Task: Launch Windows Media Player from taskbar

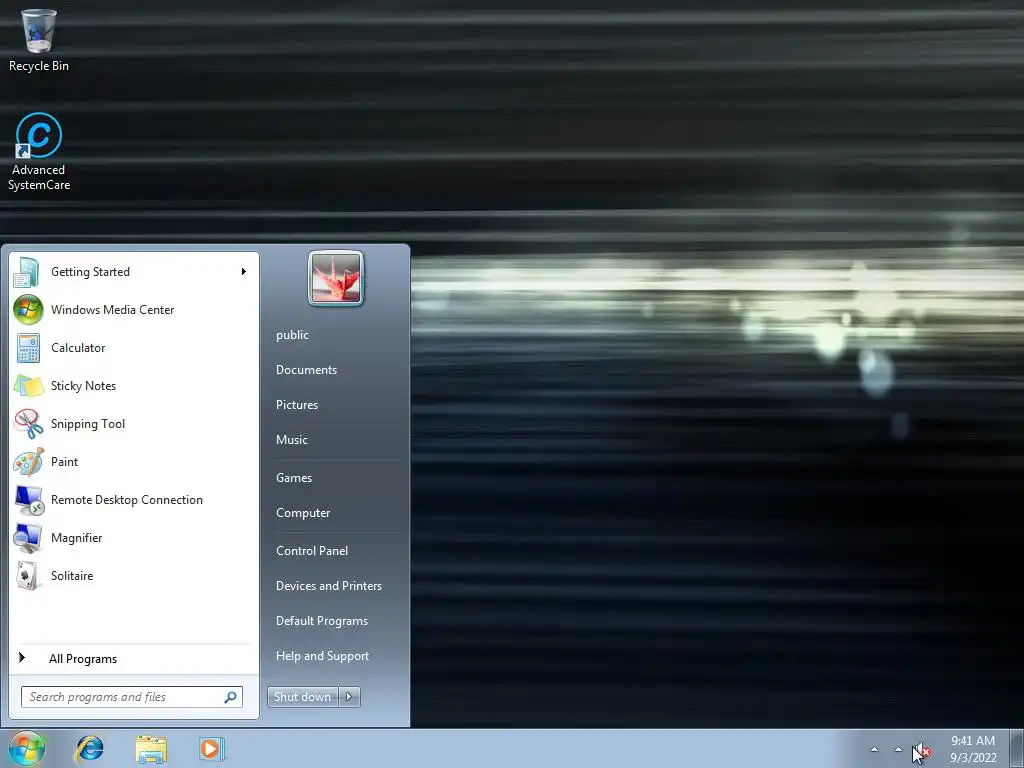Action: (x=212, y=748)
